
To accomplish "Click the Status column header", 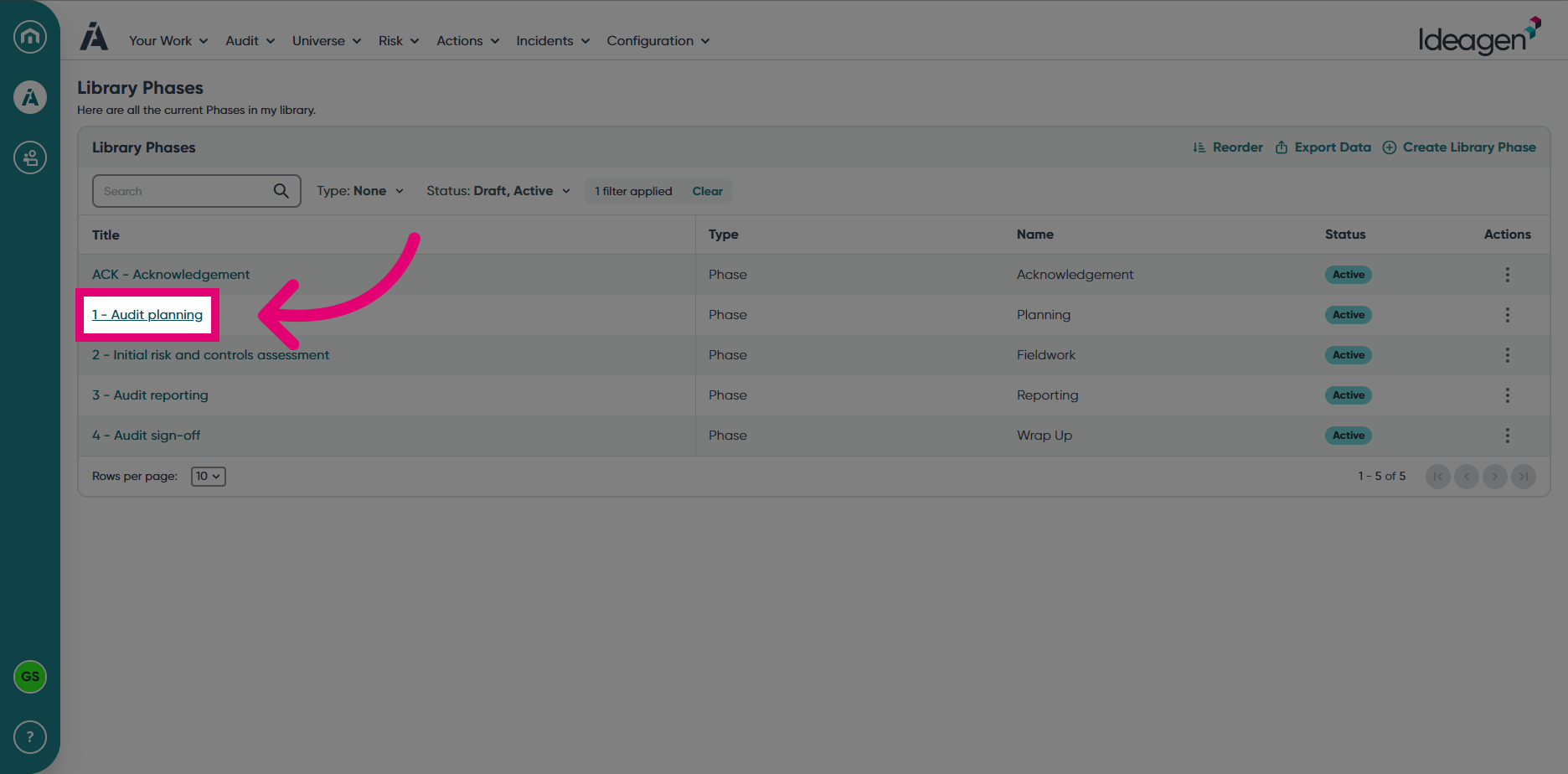I will [x=1345, y=235].
